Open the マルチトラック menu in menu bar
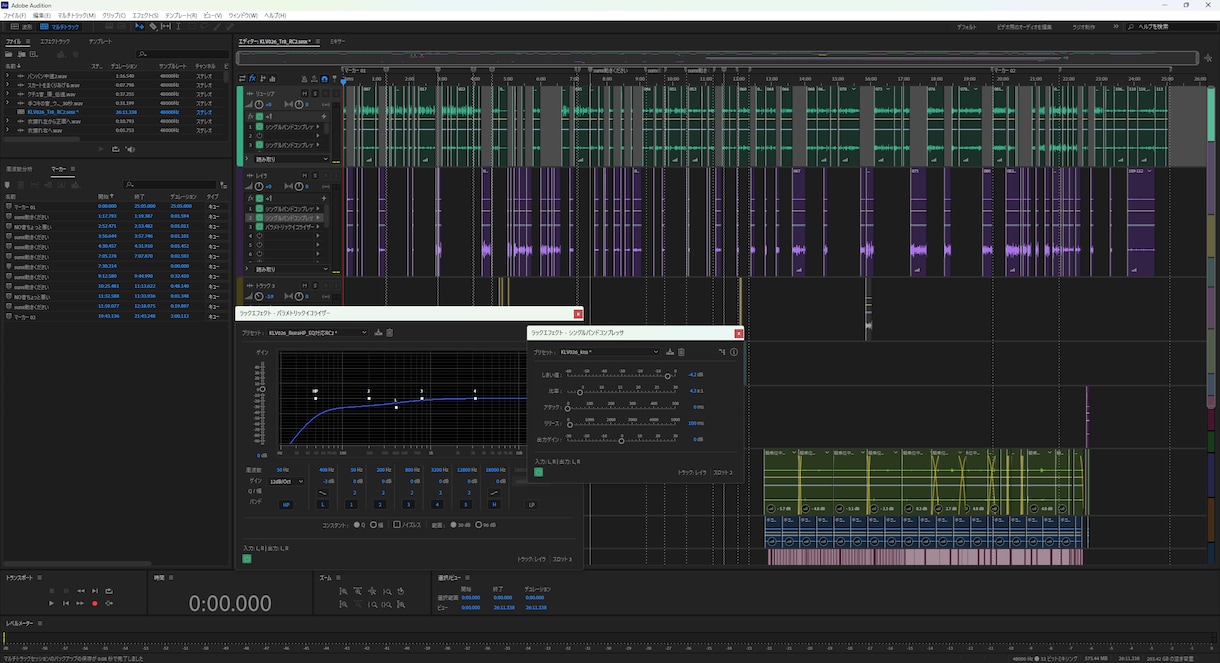 tap(77, 16)
